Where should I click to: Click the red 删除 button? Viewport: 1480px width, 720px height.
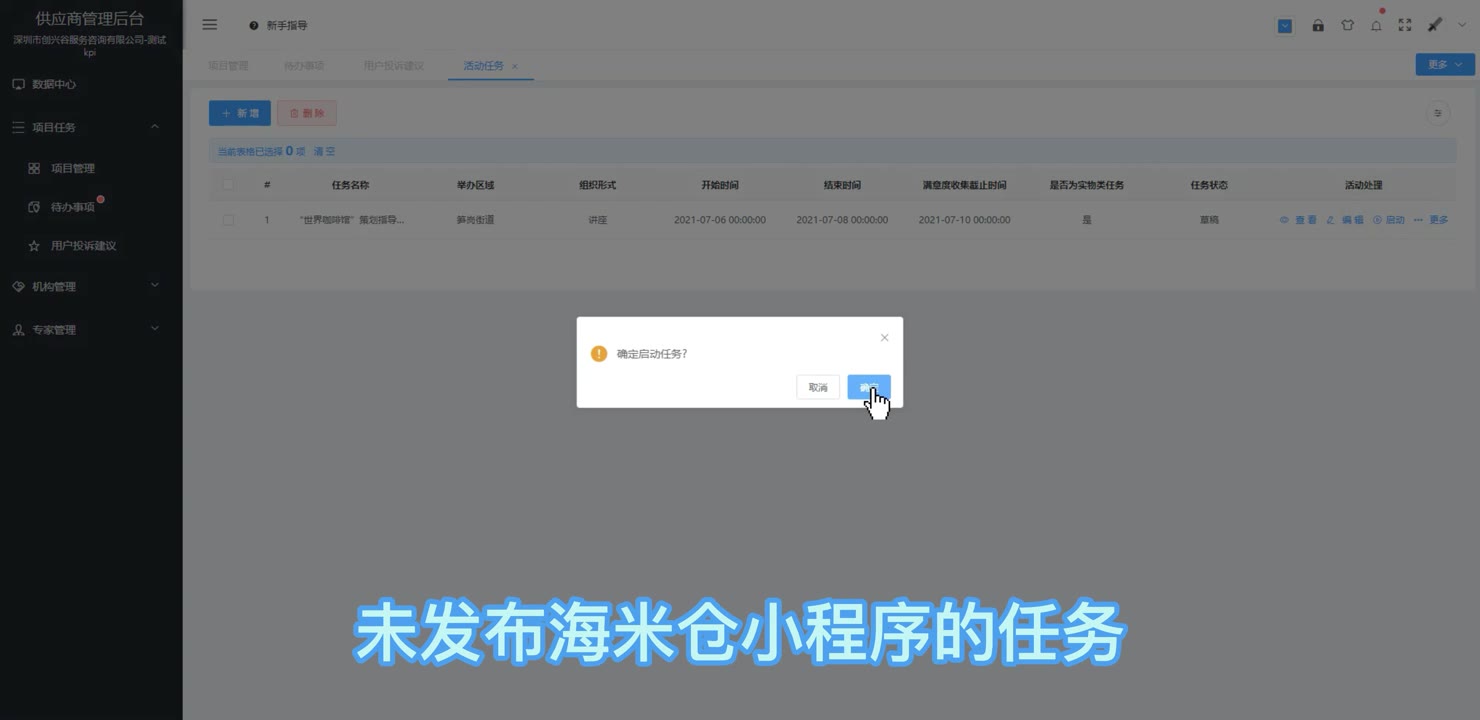pos(307,113)
